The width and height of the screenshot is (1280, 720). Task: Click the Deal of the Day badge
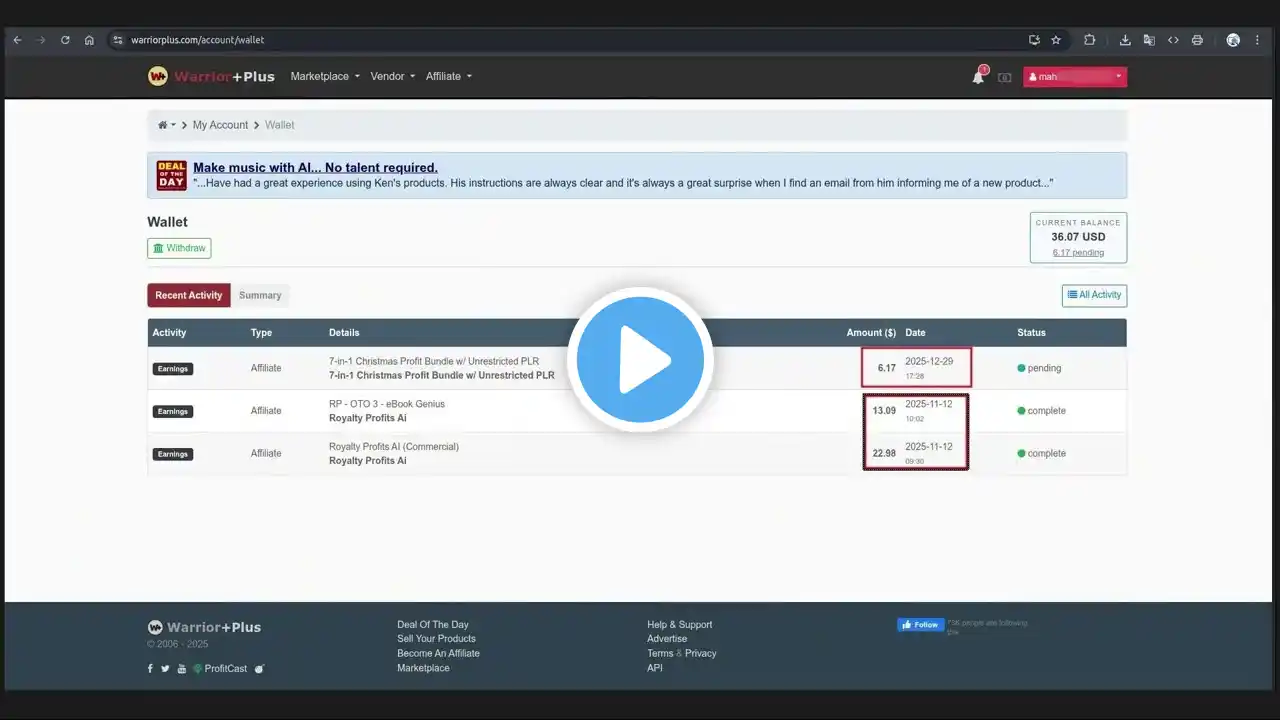(171, 176)
